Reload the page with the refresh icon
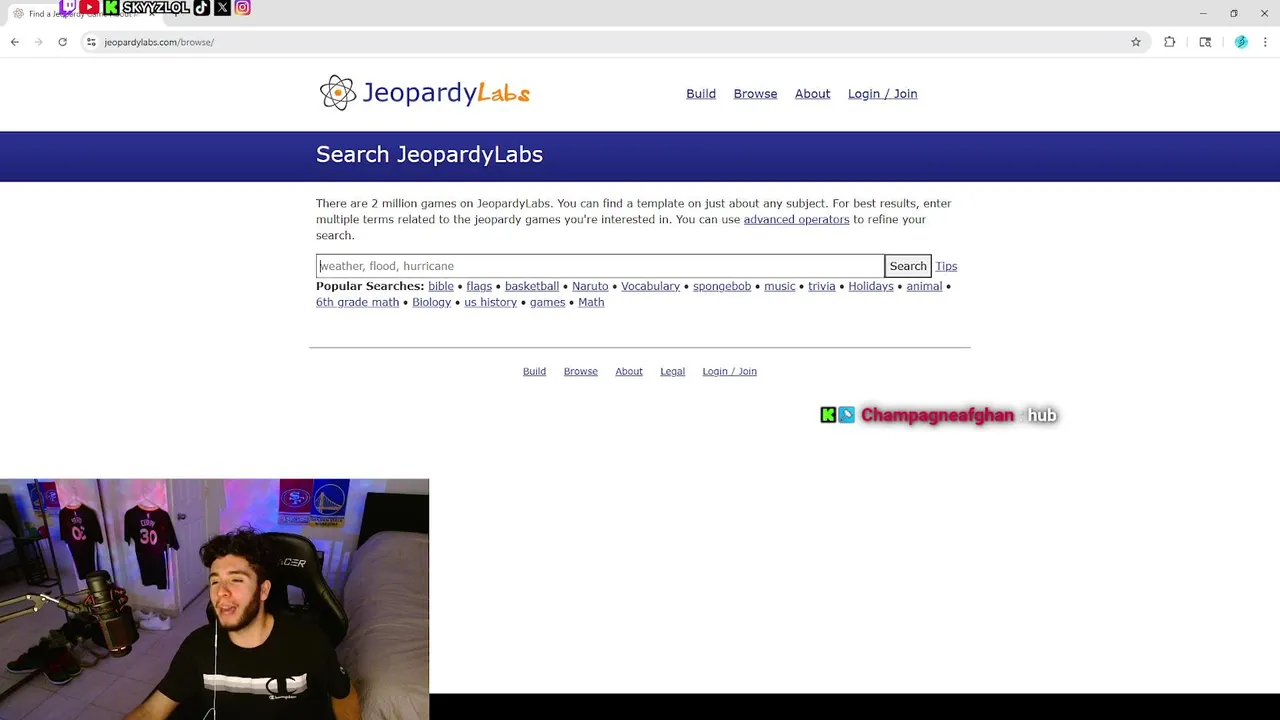Image resolution: width=1280 pixels, height=720 pixels. [x=62, y=42]
